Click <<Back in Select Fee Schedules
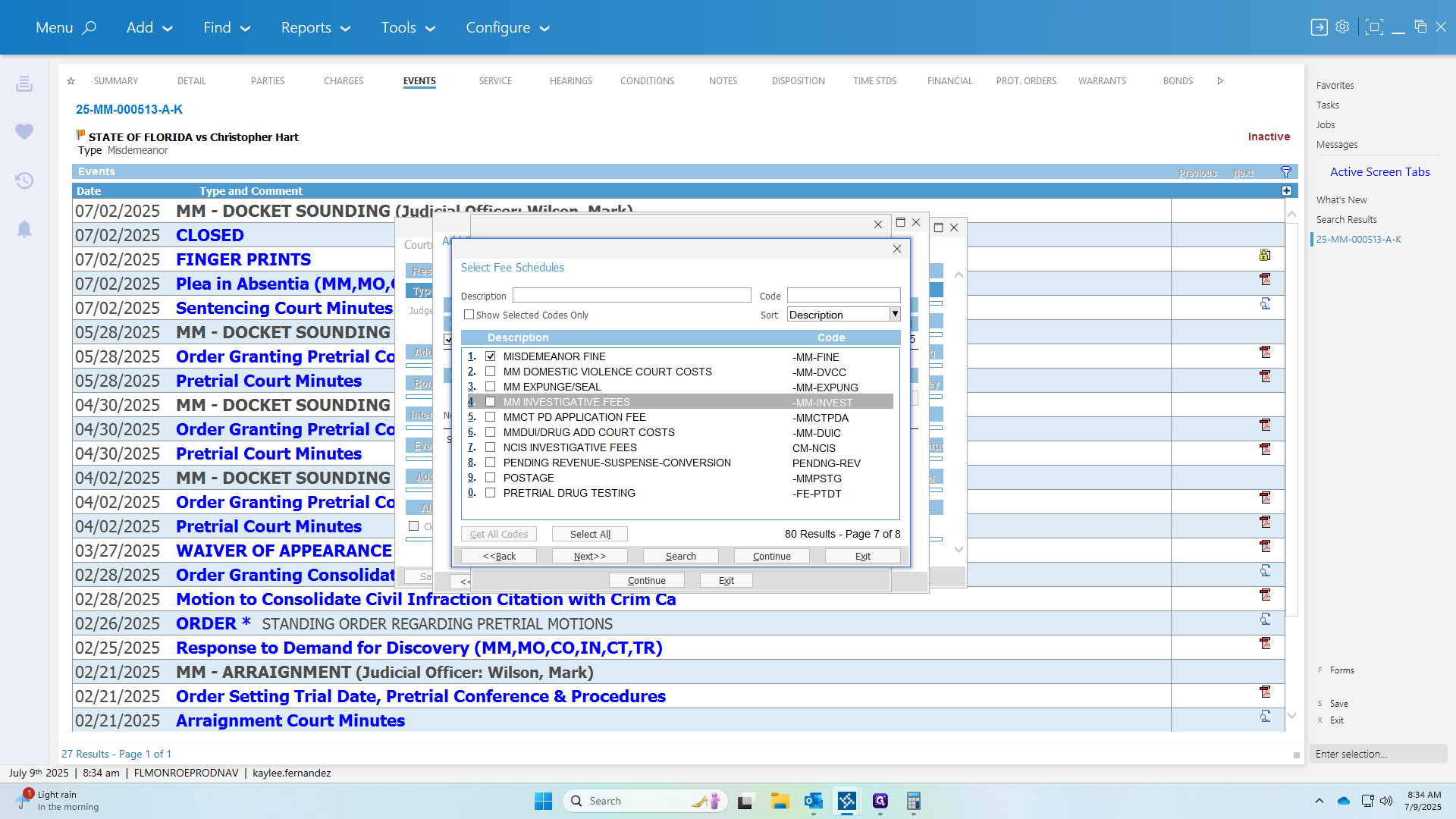 coord(499,556)
